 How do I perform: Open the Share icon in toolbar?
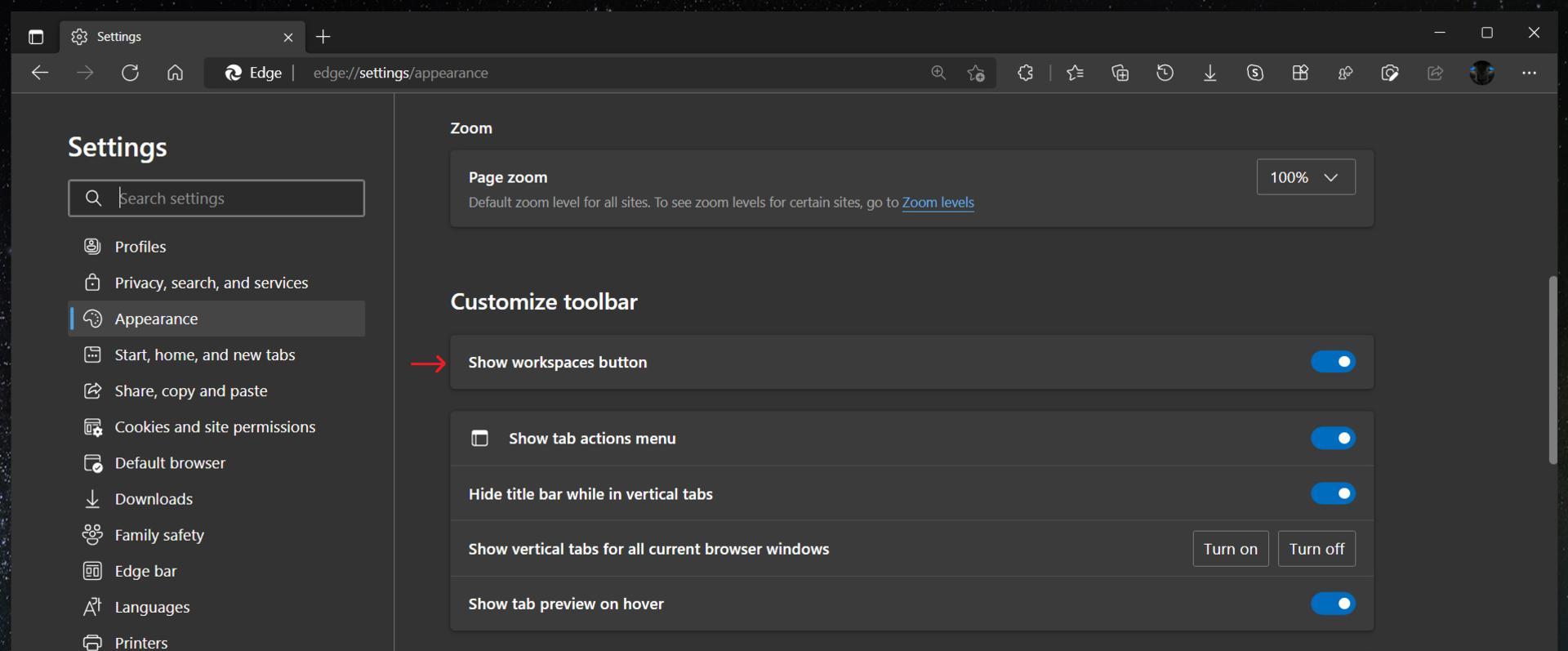click(1435, 73)
